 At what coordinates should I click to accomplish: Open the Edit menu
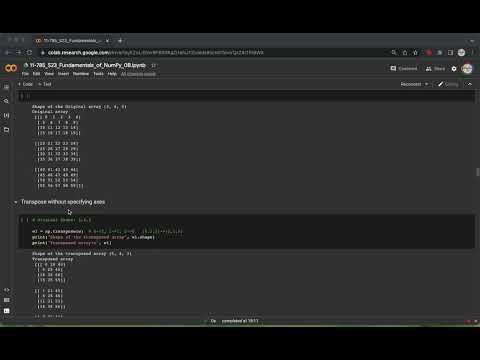click(36, 74)
